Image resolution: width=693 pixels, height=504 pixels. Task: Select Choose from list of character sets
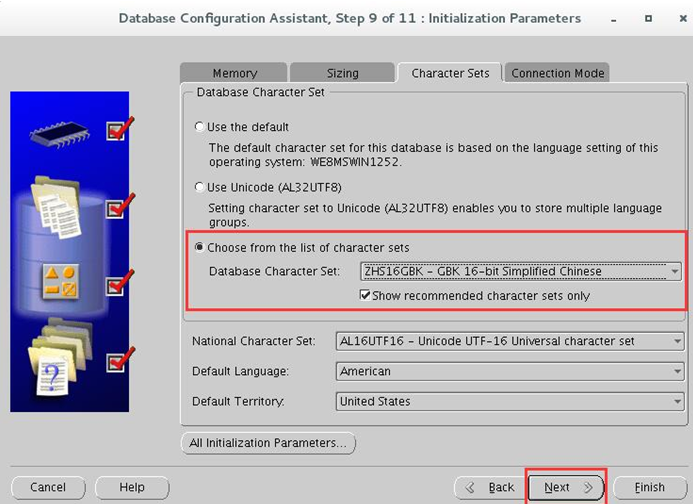[x=199, y=247]
